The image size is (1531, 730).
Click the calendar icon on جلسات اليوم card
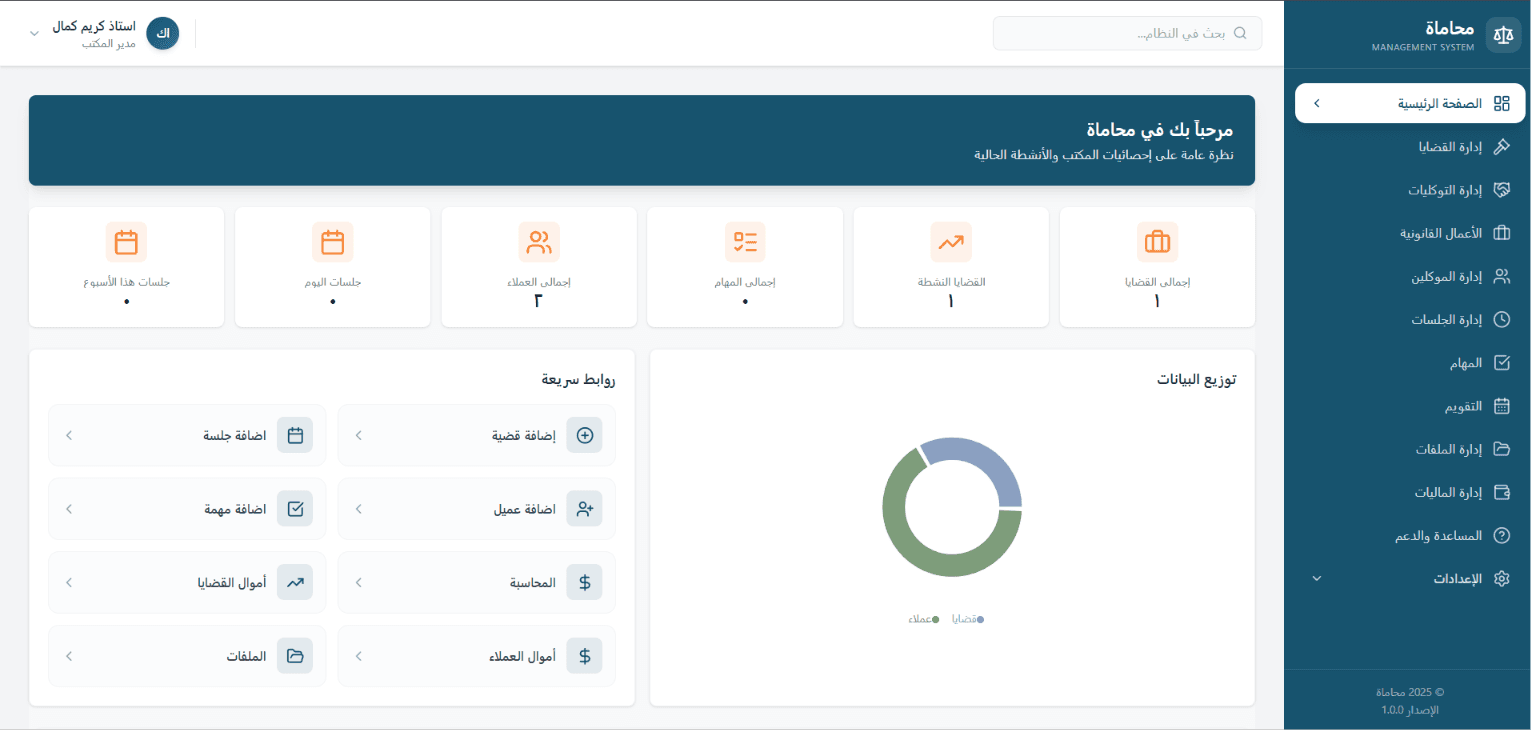tap(333, 242)
